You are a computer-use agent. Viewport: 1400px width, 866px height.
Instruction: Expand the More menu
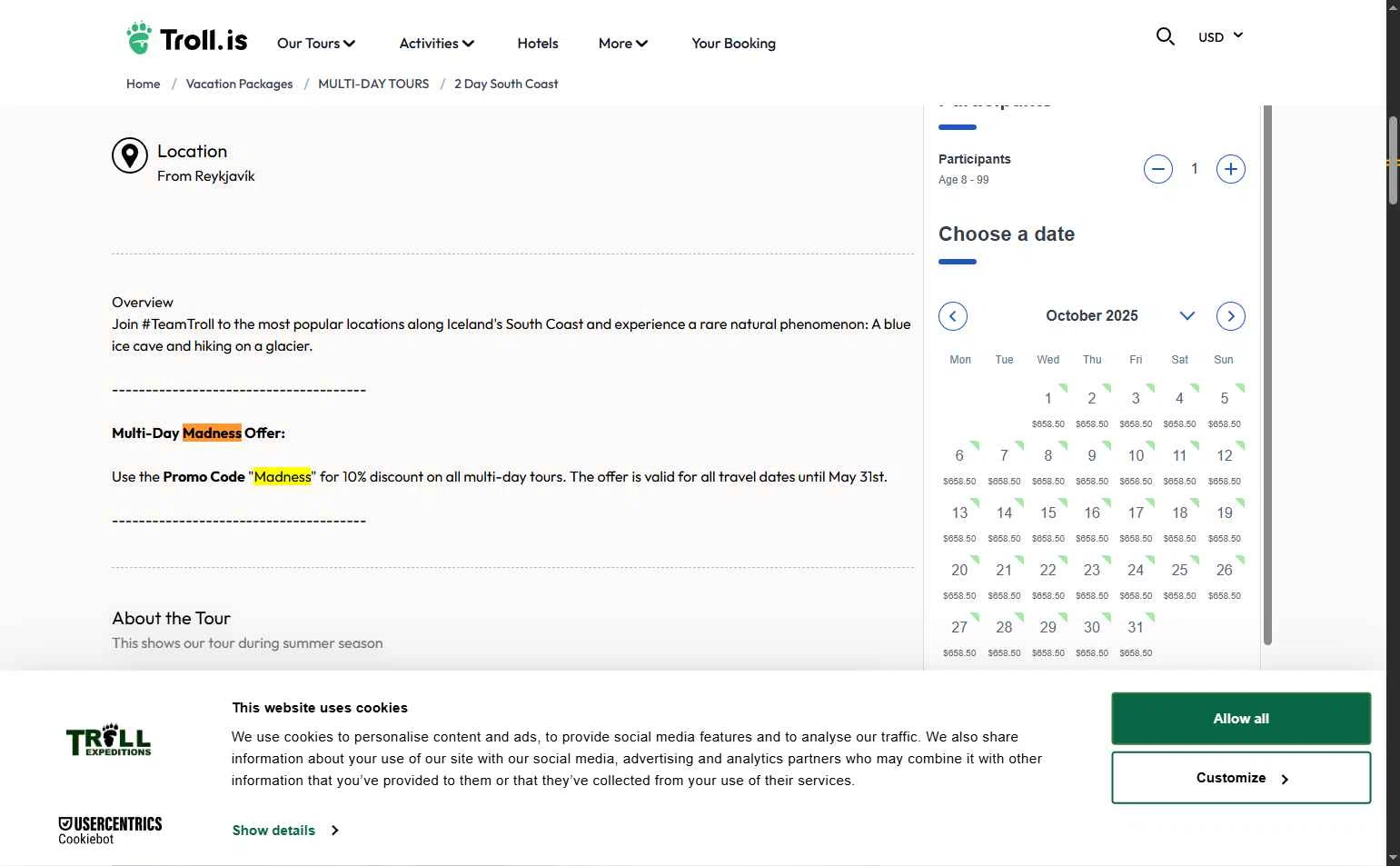tap(623, 44)
